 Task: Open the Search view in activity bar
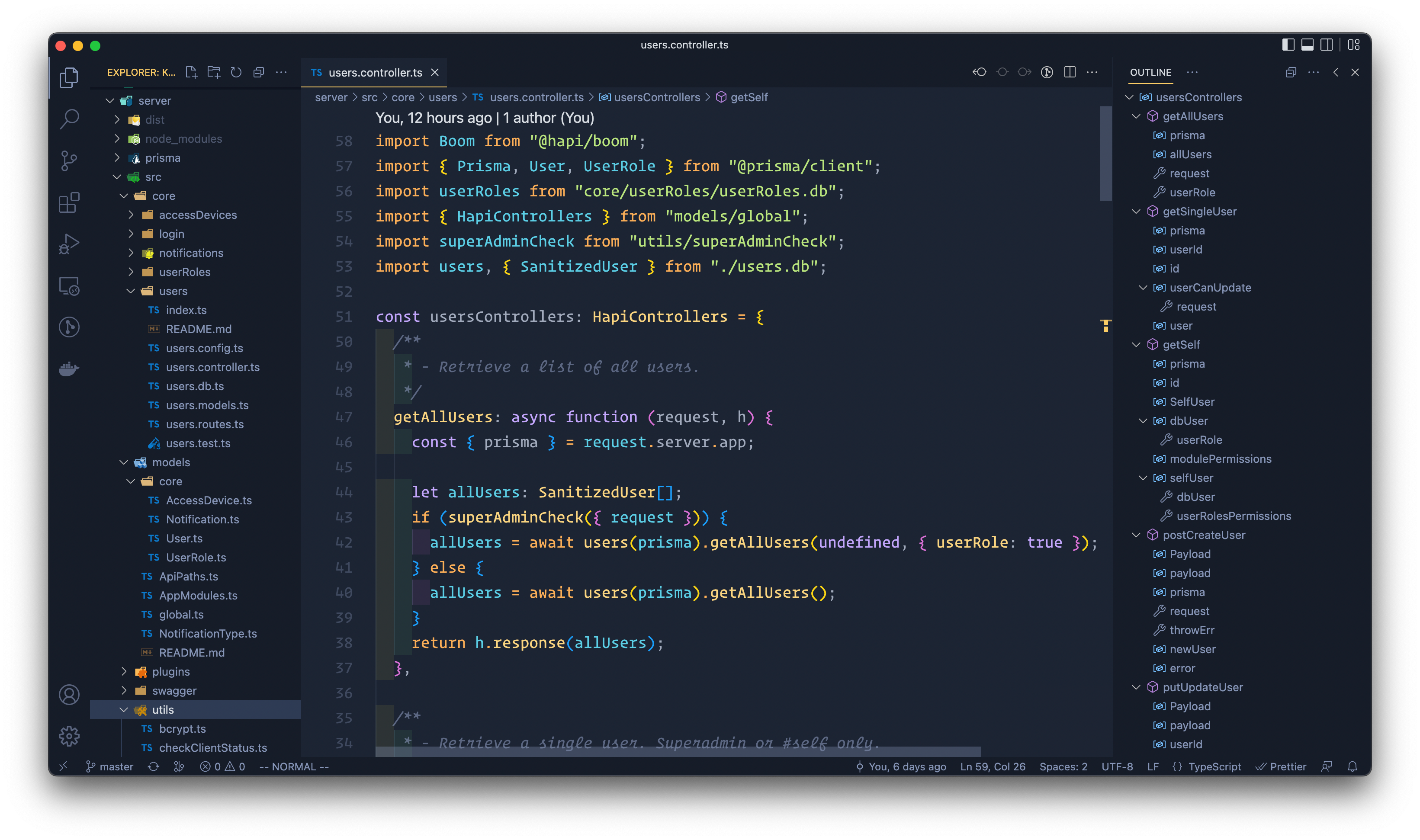click(69, 119)
